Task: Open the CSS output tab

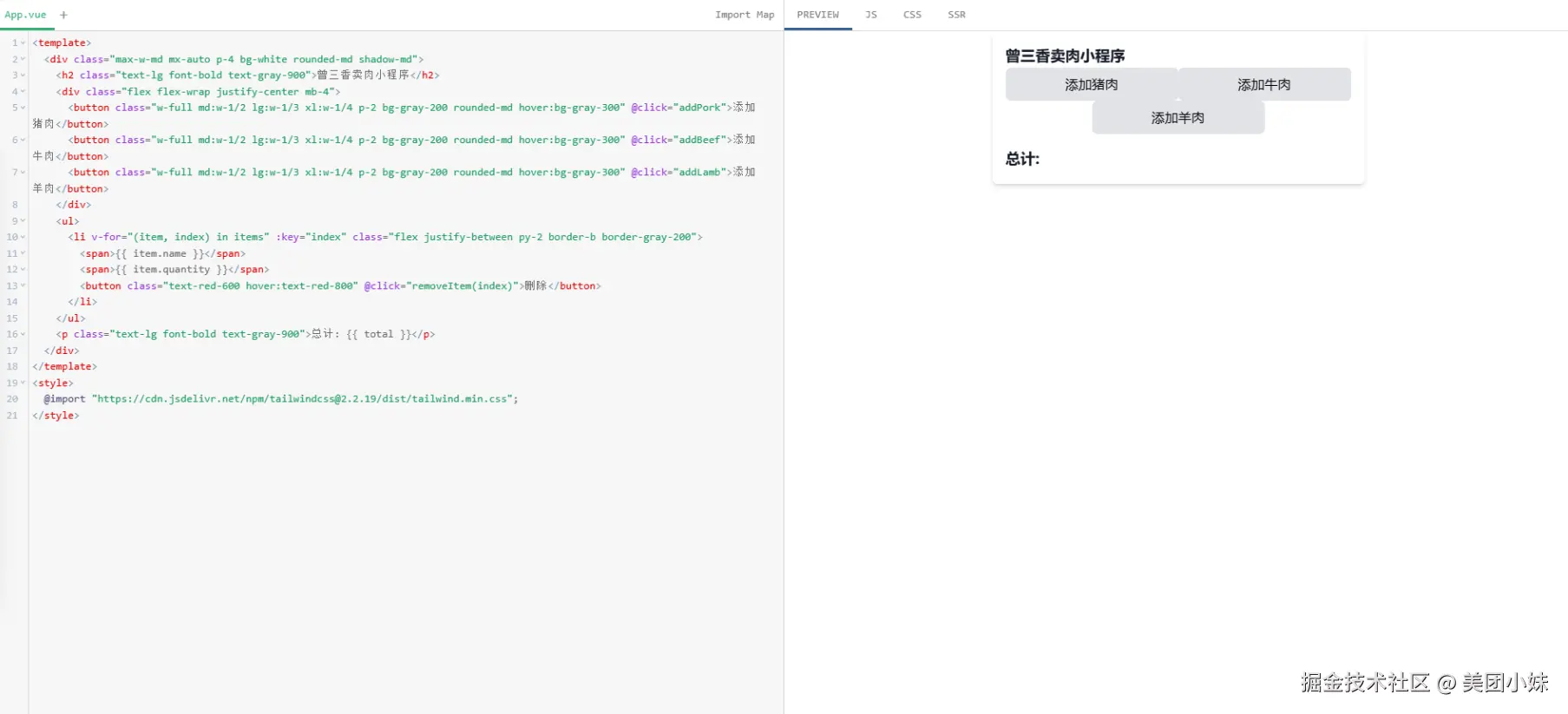Action: (x=912, y=15)
